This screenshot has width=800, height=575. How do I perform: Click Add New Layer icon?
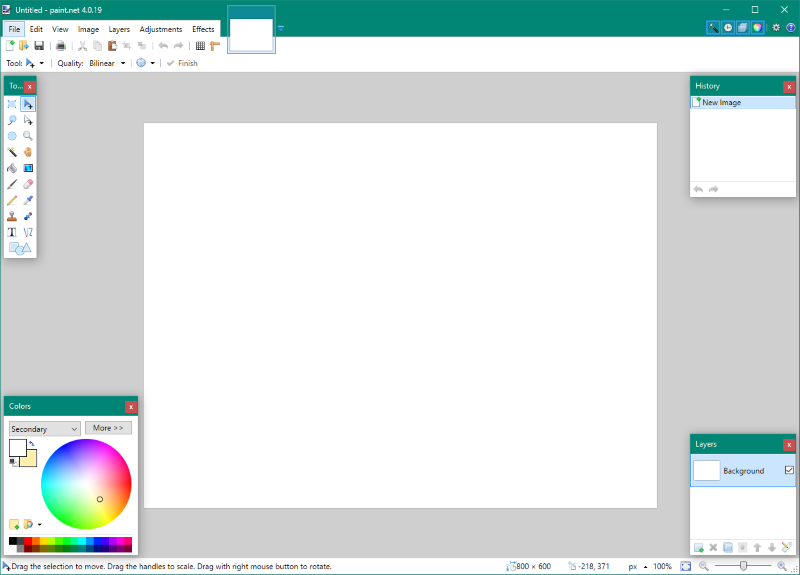pos(699,547)
